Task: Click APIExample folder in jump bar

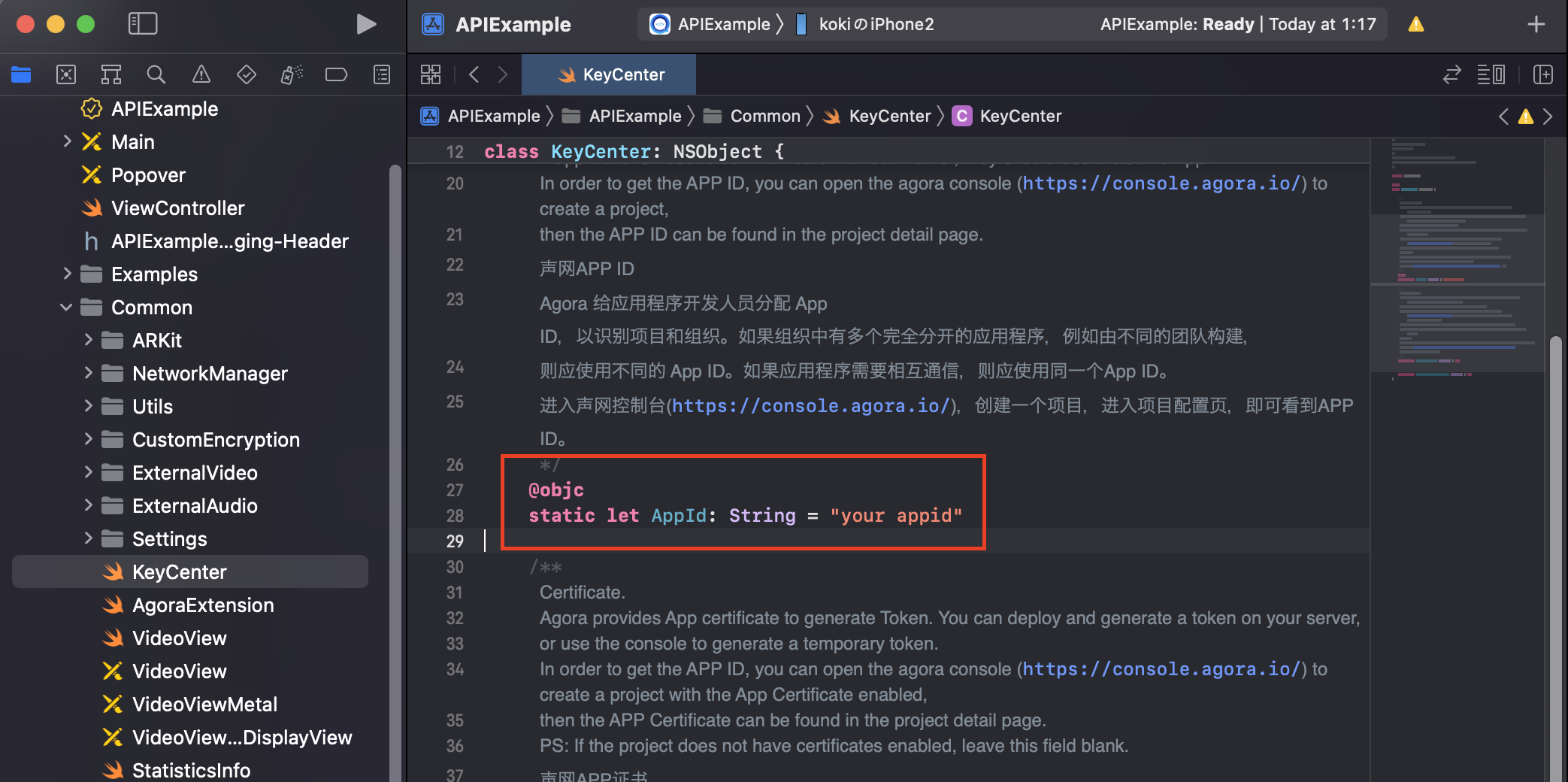Action: click(622, 116)
